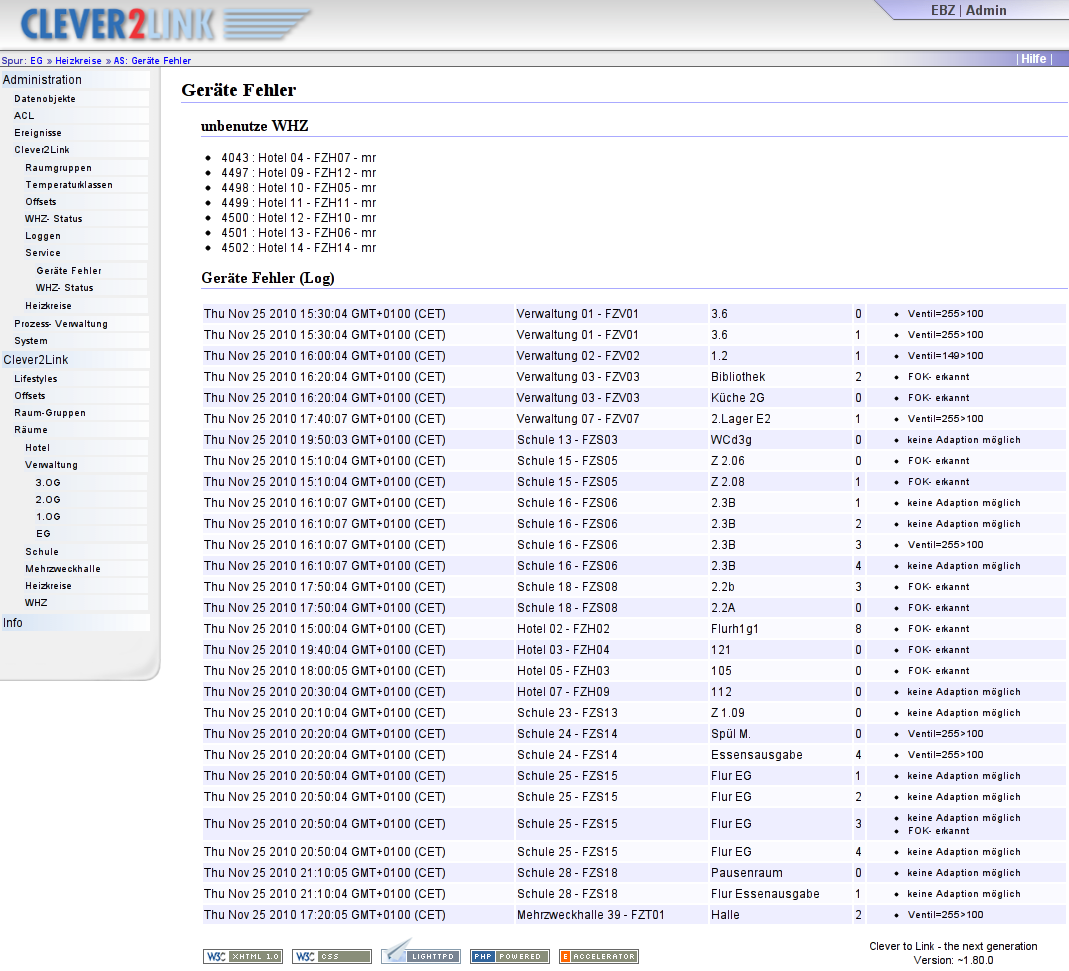The image size is (1069, 971).
Task: Click the Clever2Link logo
Action: click(165, 25)
